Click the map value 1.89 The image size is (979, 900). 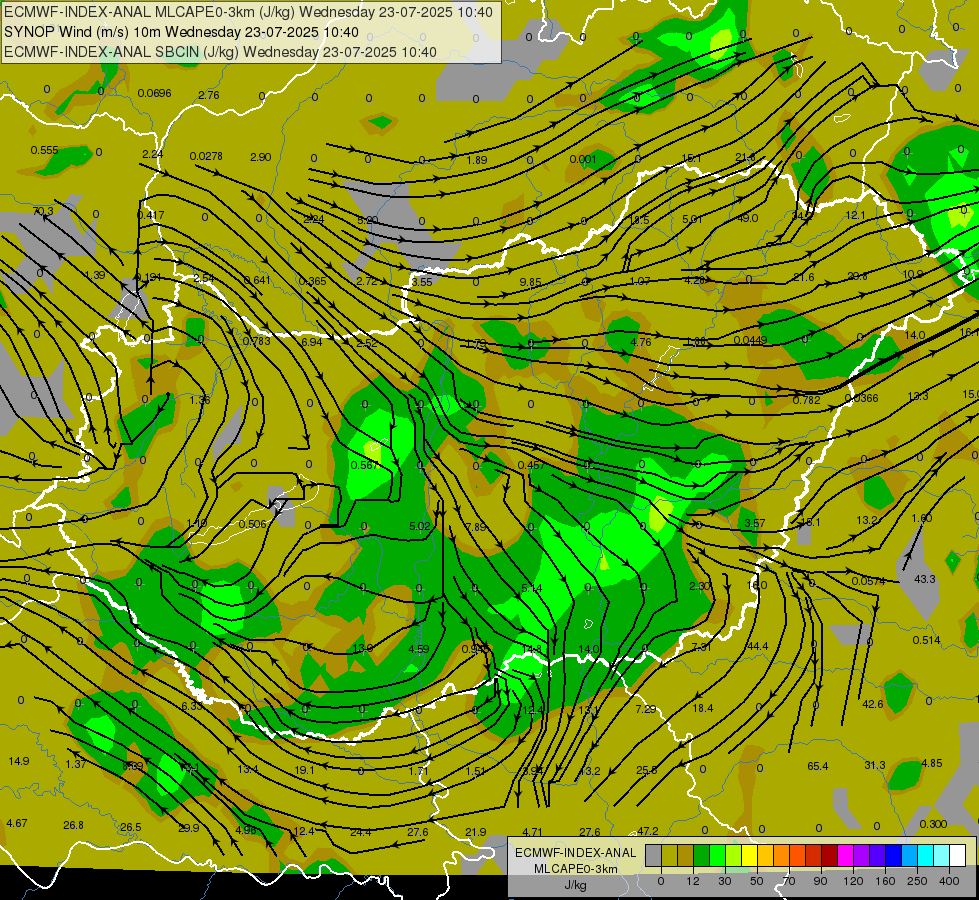point(477,160)
